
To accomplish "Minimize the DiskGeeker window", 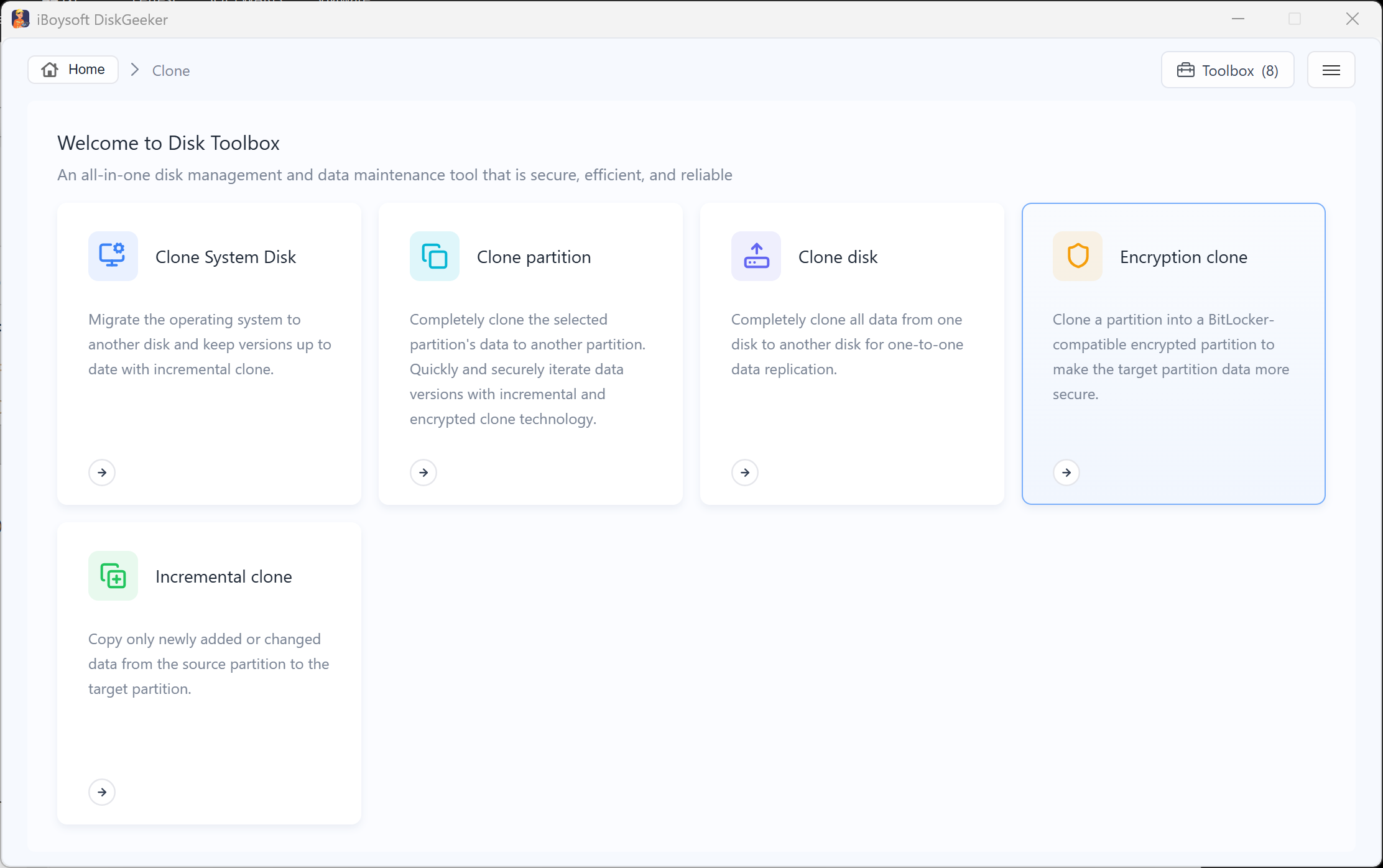I will click(1238, 19).
